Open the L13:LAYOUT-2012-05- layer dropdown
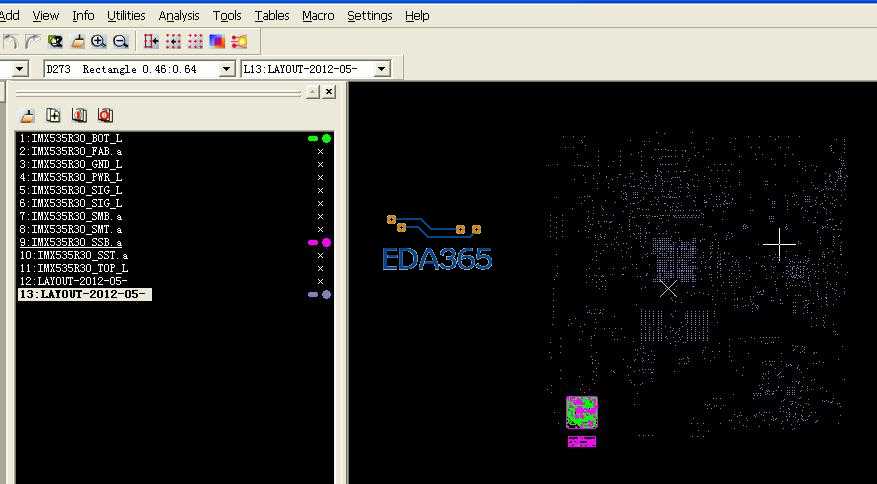 tap(382, 69)
